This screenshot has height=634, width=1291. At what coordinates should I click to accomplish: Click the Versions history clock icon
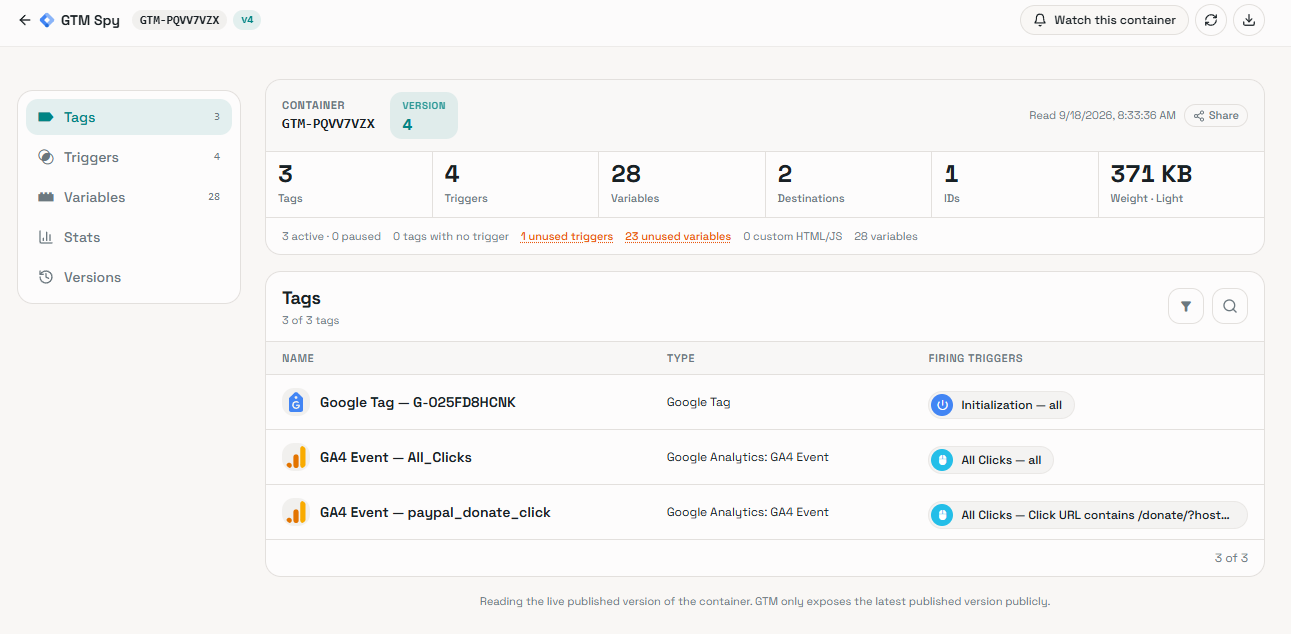click(x=46, y=277)
